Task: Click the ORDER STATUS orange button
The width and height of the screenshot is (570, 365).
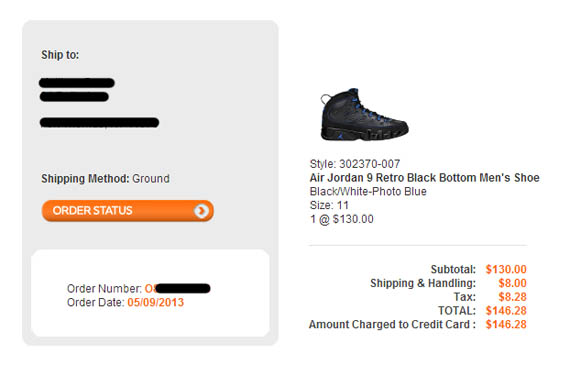Action: [x=128, y=210]
